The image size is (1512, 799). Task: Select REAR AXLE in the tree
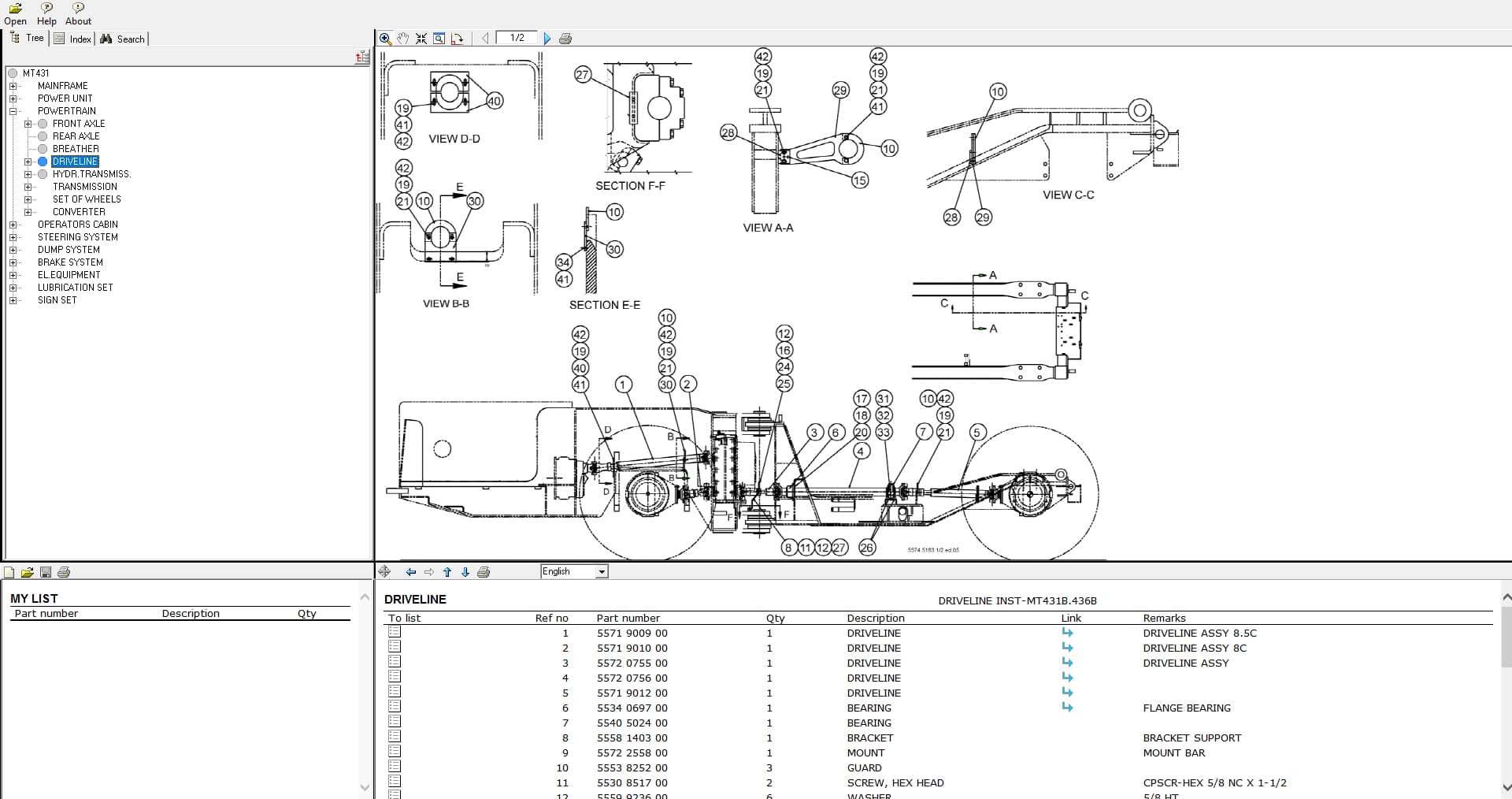(76, 136)
